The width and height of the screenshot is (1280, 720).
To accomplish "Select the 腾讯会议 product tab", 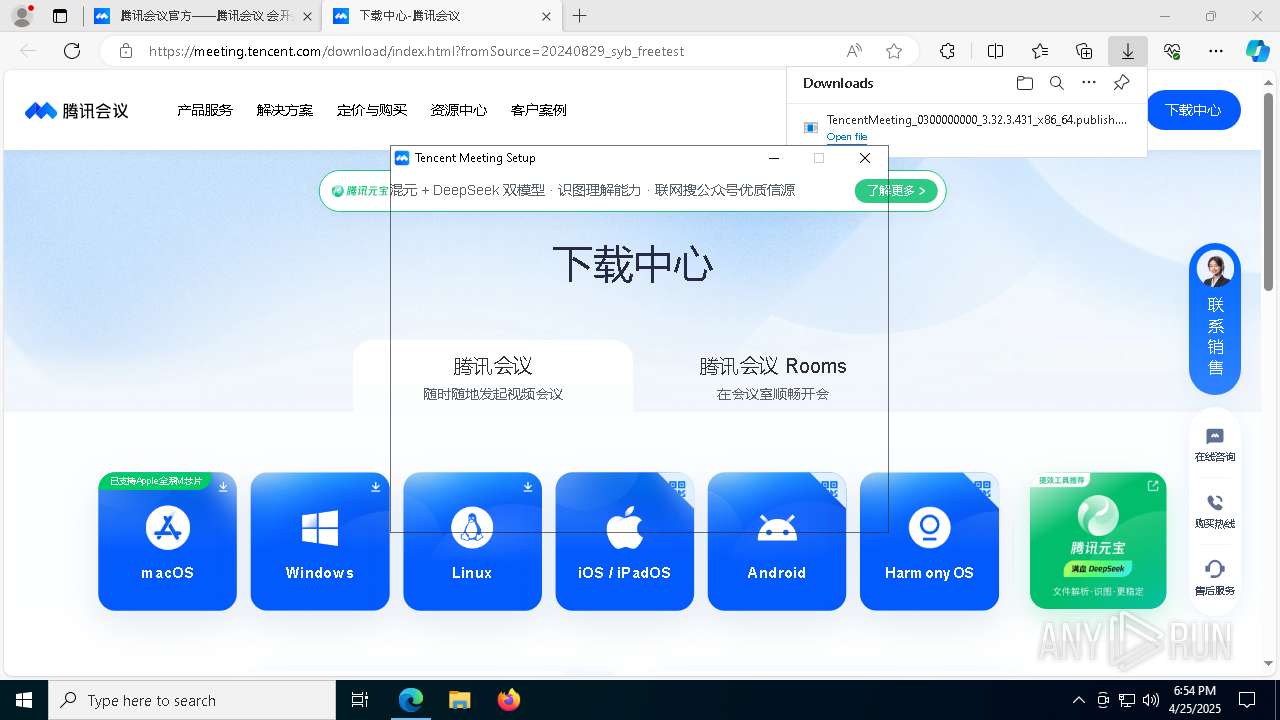I will [x=493, y=377].
